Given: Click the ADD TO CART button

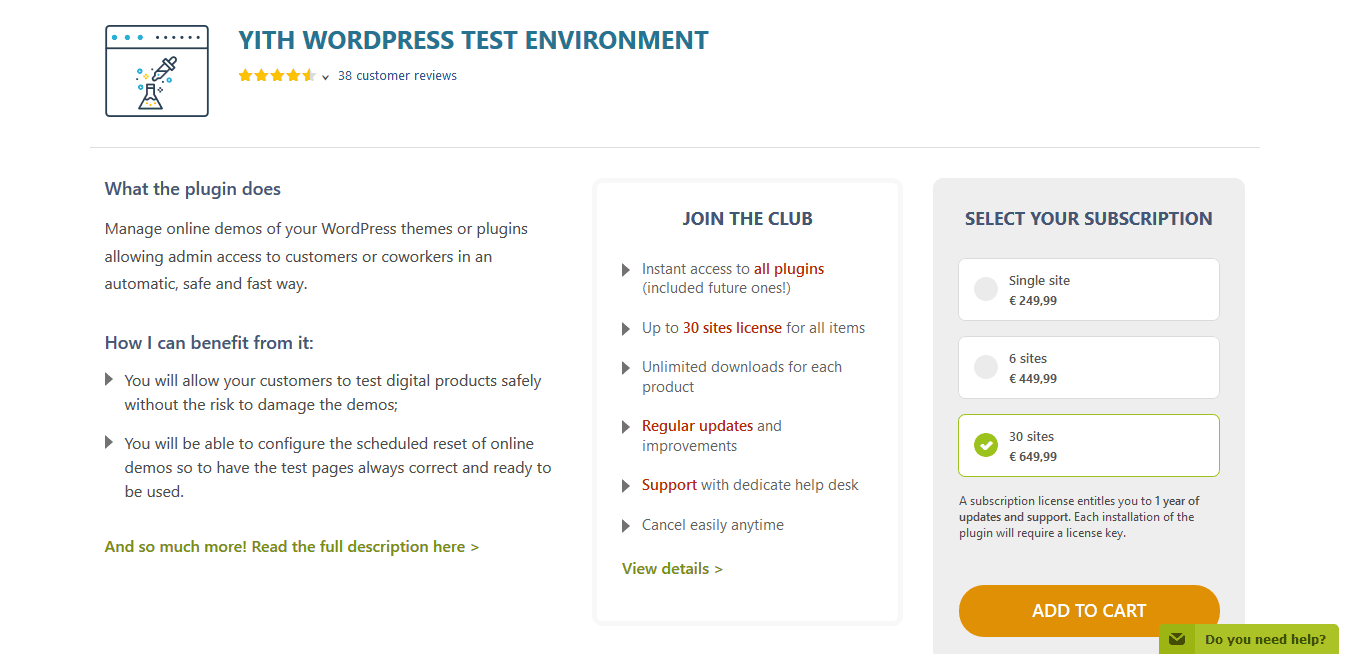Looking at the screenshot, I should [1089, 610].
